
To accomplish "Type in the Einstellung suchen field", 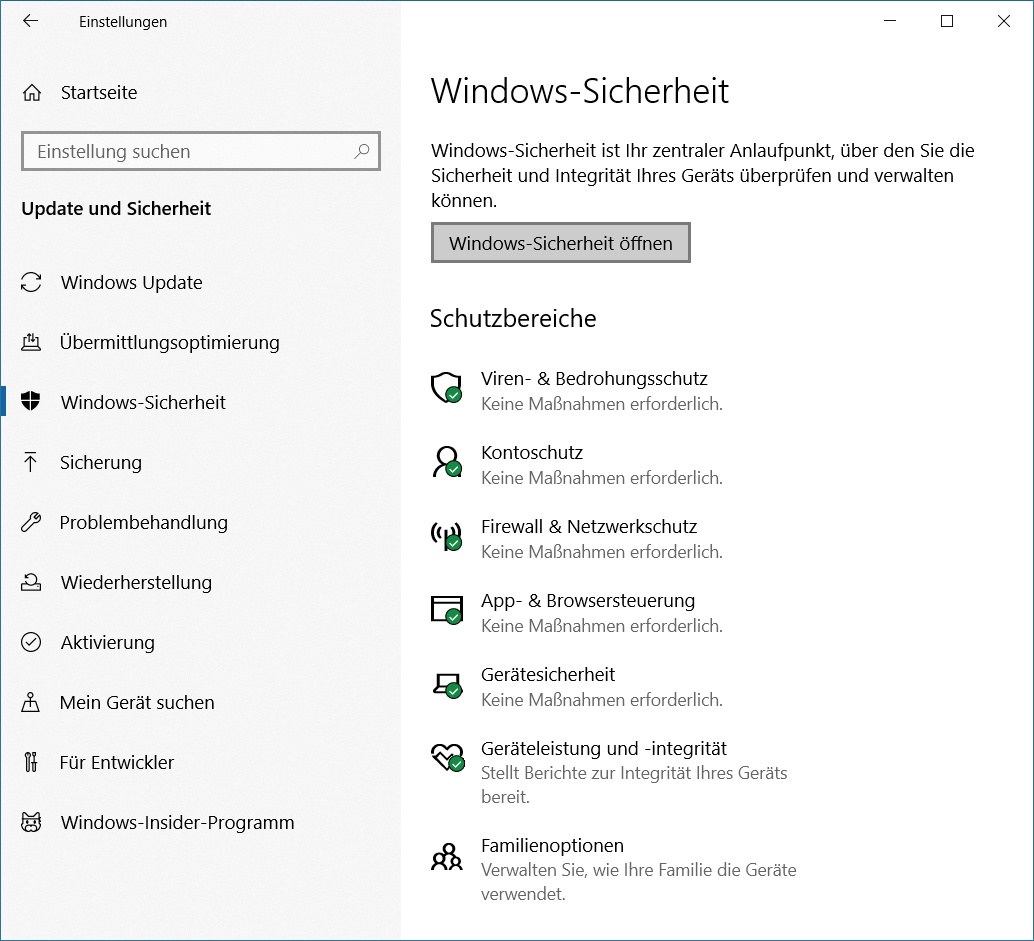I will 190,152.
